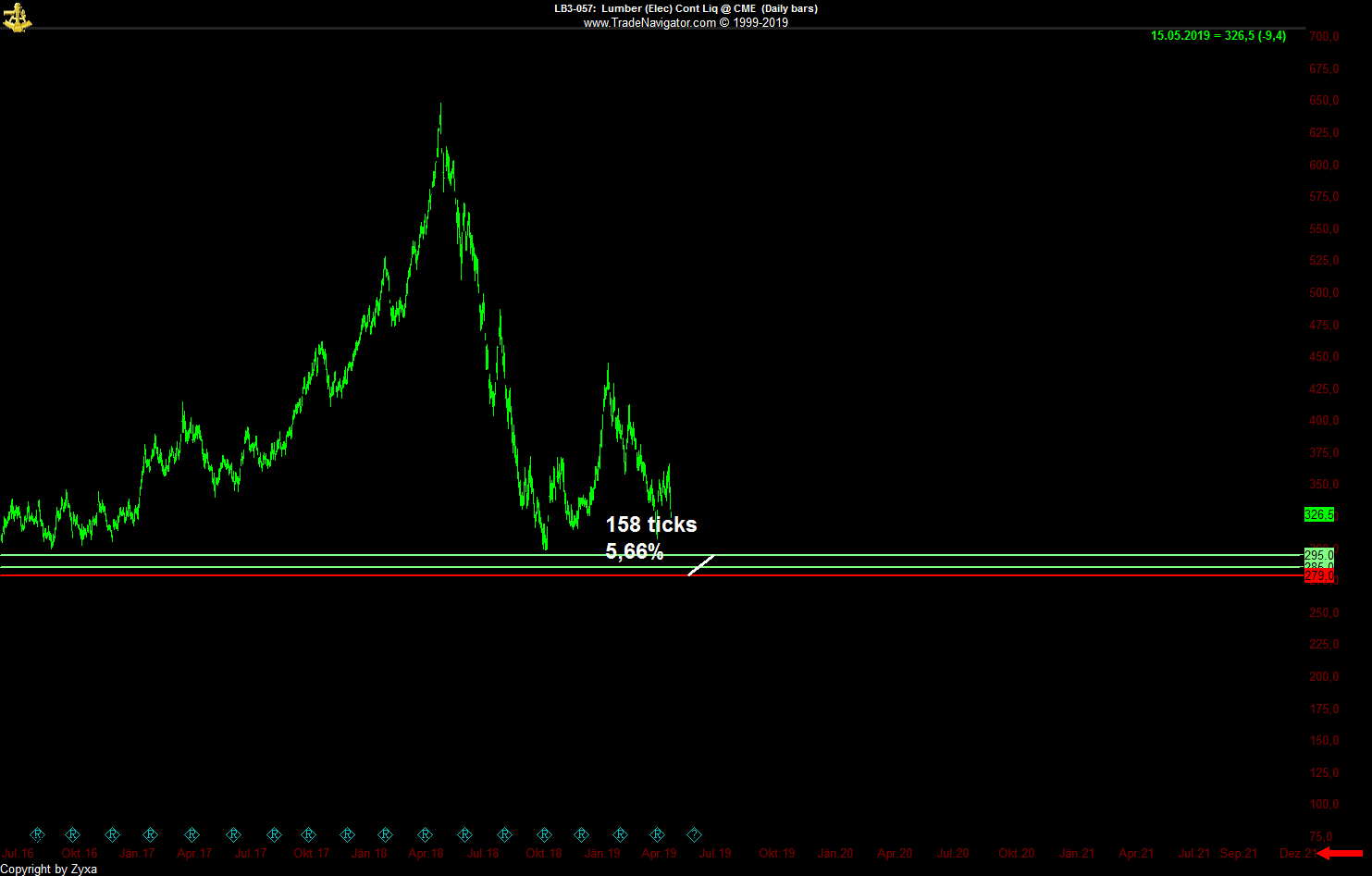
Task: Click the Okt.19 date axis label
Action: click(777, 853)
